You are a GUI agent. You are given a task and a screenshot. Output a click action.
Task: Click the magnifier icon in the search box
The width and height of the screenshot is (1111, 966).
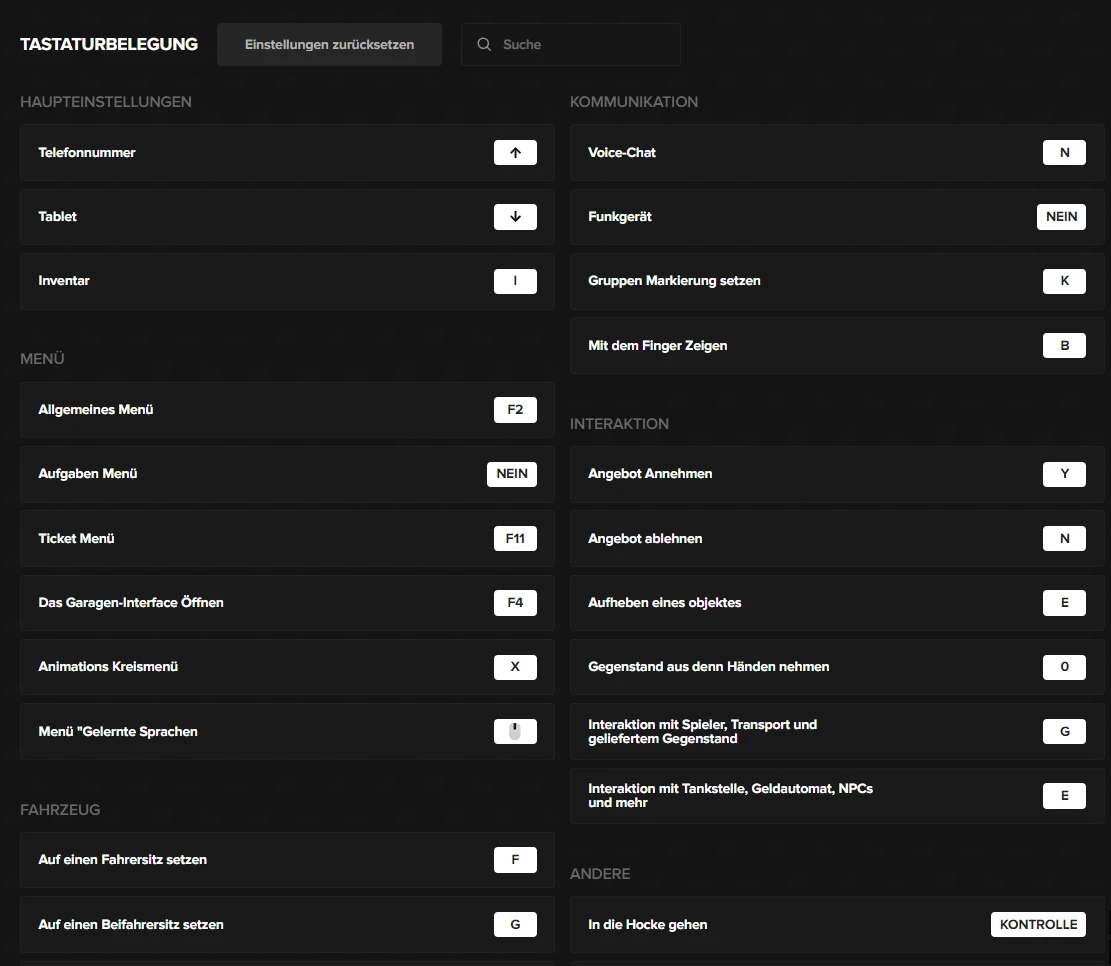[484, 45]
